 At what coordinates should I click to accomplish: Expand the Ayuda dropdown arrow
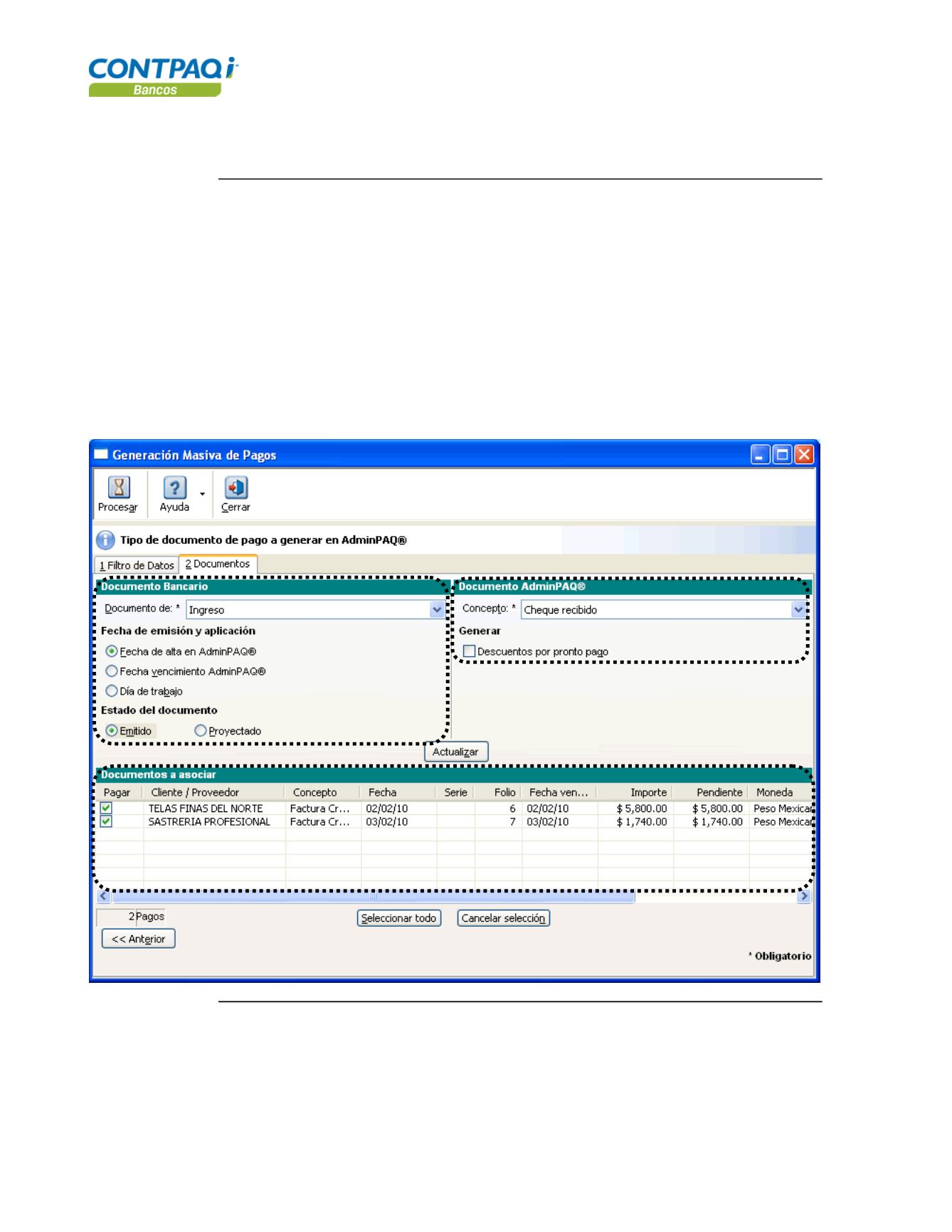click(x=203, y=494)
